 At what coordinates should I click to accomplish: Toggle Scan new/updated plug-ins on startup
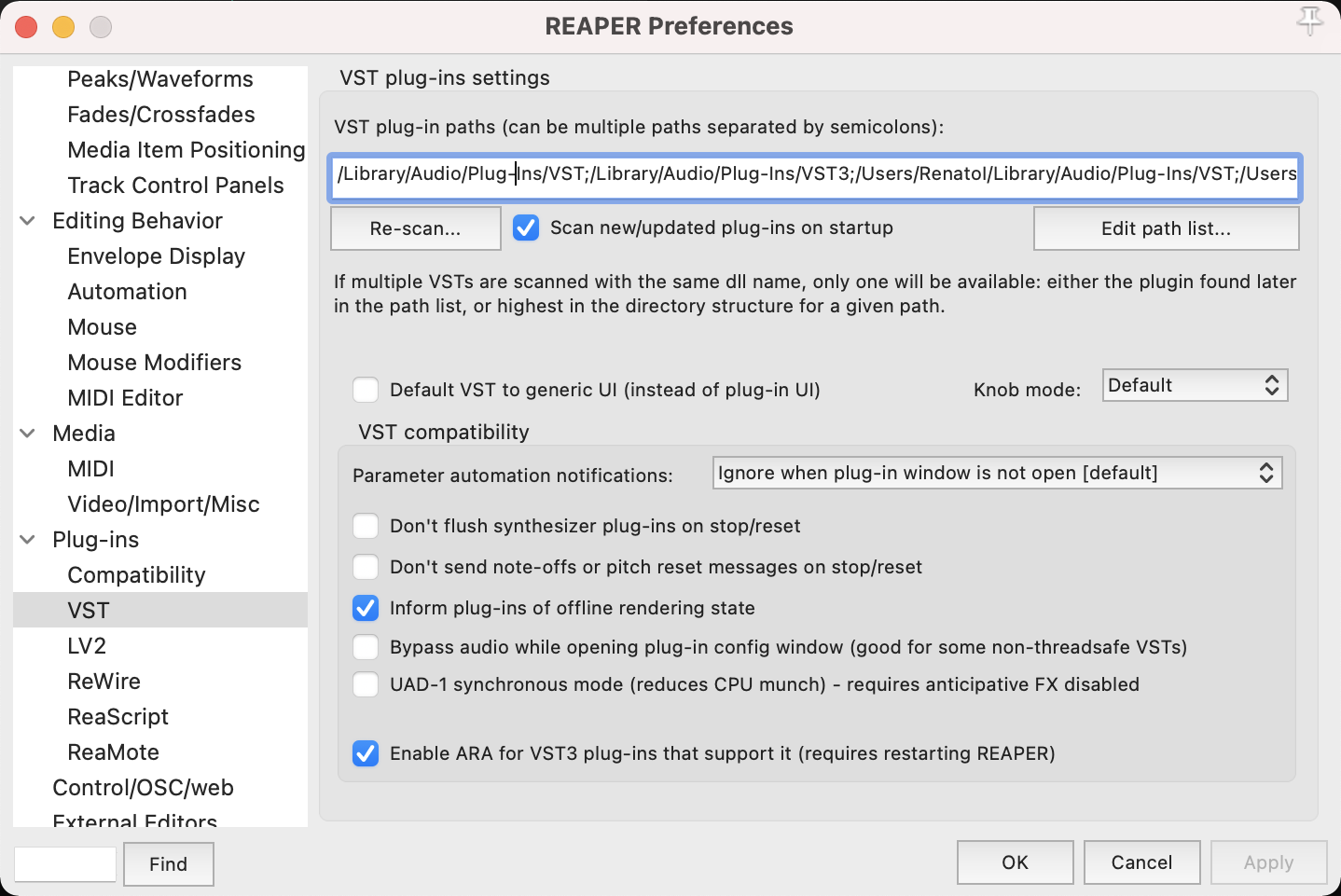click(x=526, y=227)
